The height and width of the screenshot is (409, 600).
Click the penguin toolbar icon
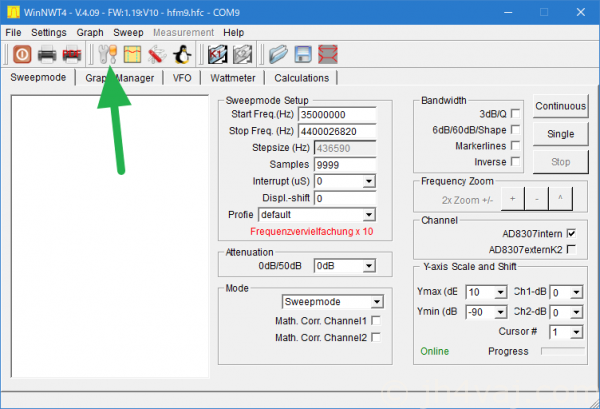181,54
